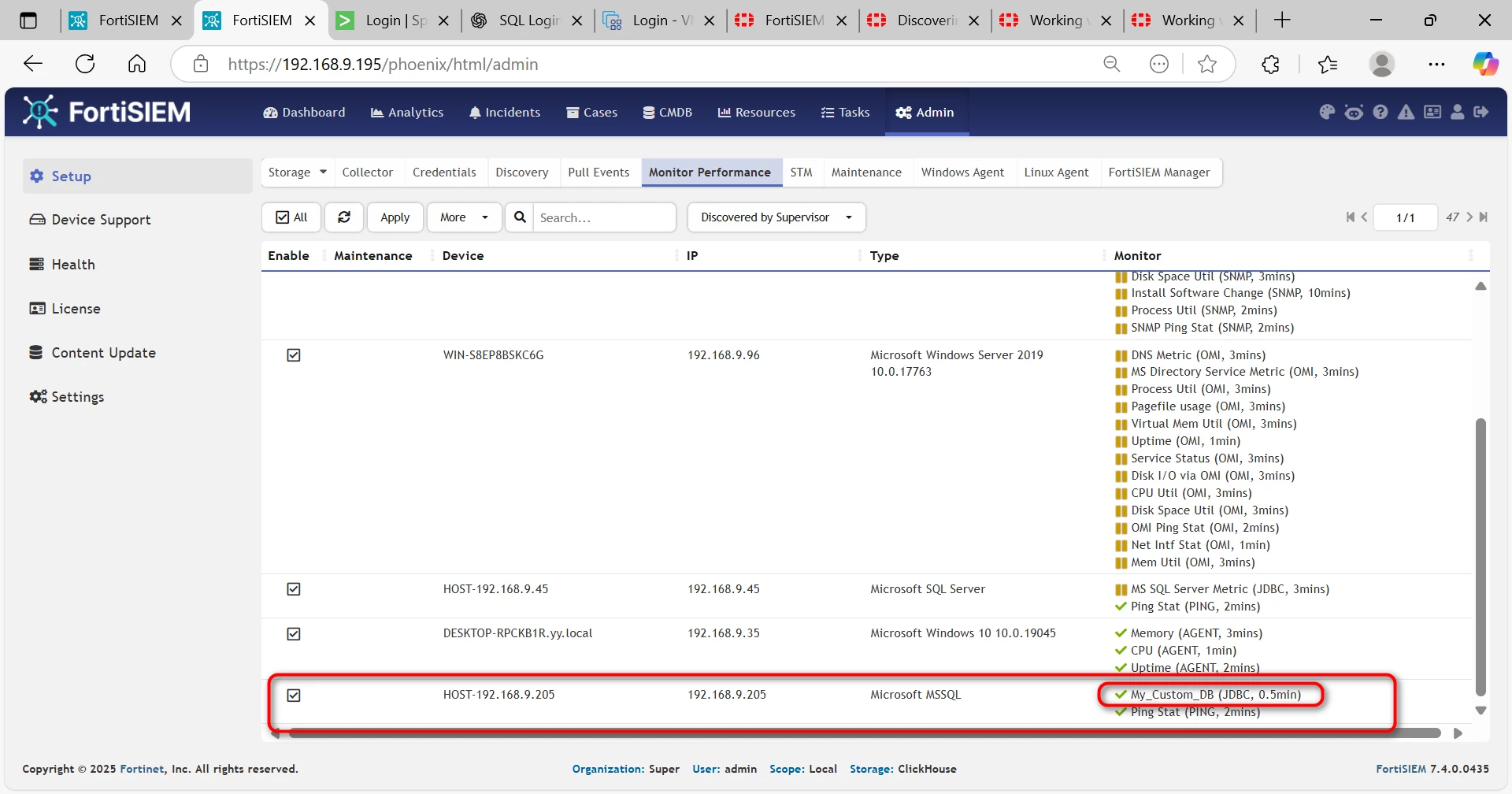The height and width of the screenshot is (794, 1512).
Task: Click the Apply button
Action: [x=395, y=217]
